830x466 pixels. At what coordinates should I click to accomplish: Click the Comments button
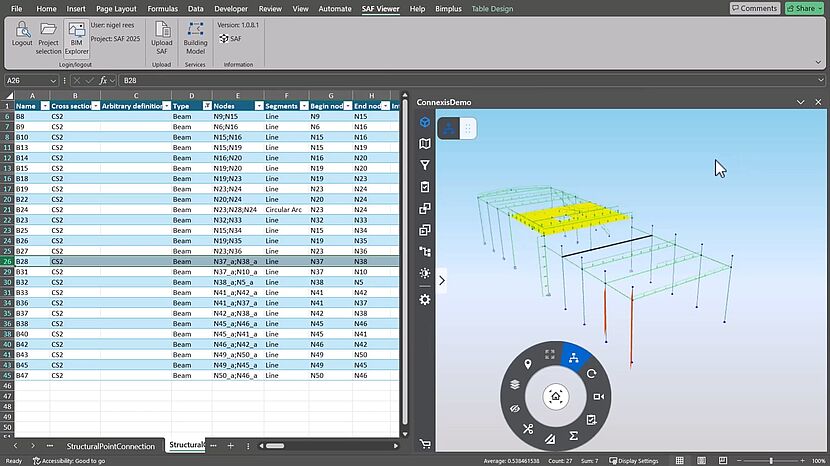[754, 8]
